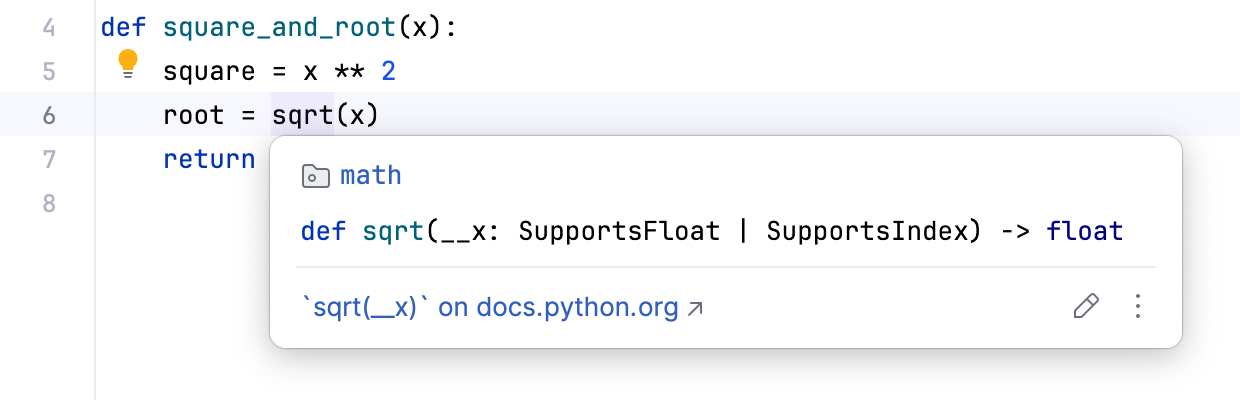
Task: Click the __x parameter in popup signature
Action: [458, 232]
